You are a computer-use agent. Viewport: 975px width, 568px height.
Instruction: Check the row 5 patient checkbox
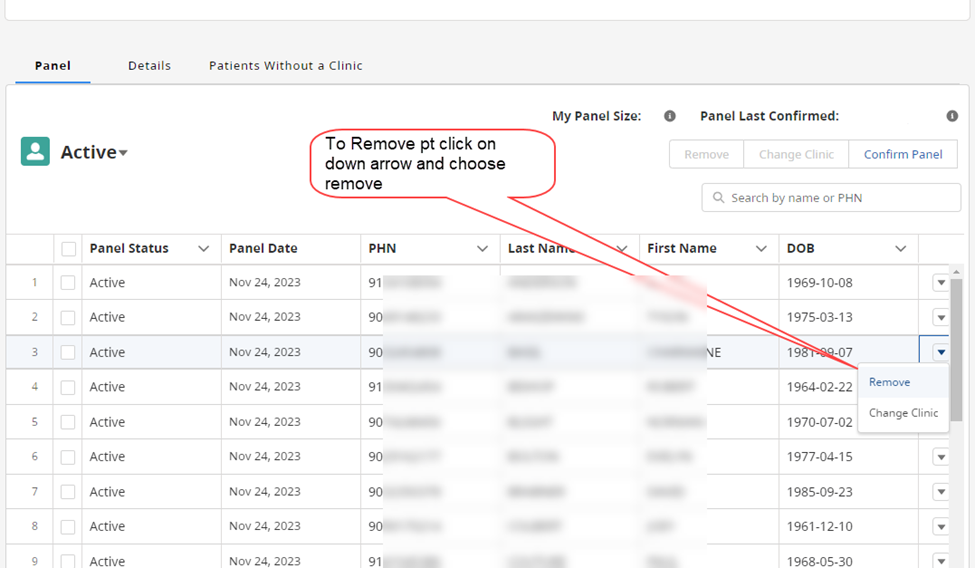pos(68,422)
